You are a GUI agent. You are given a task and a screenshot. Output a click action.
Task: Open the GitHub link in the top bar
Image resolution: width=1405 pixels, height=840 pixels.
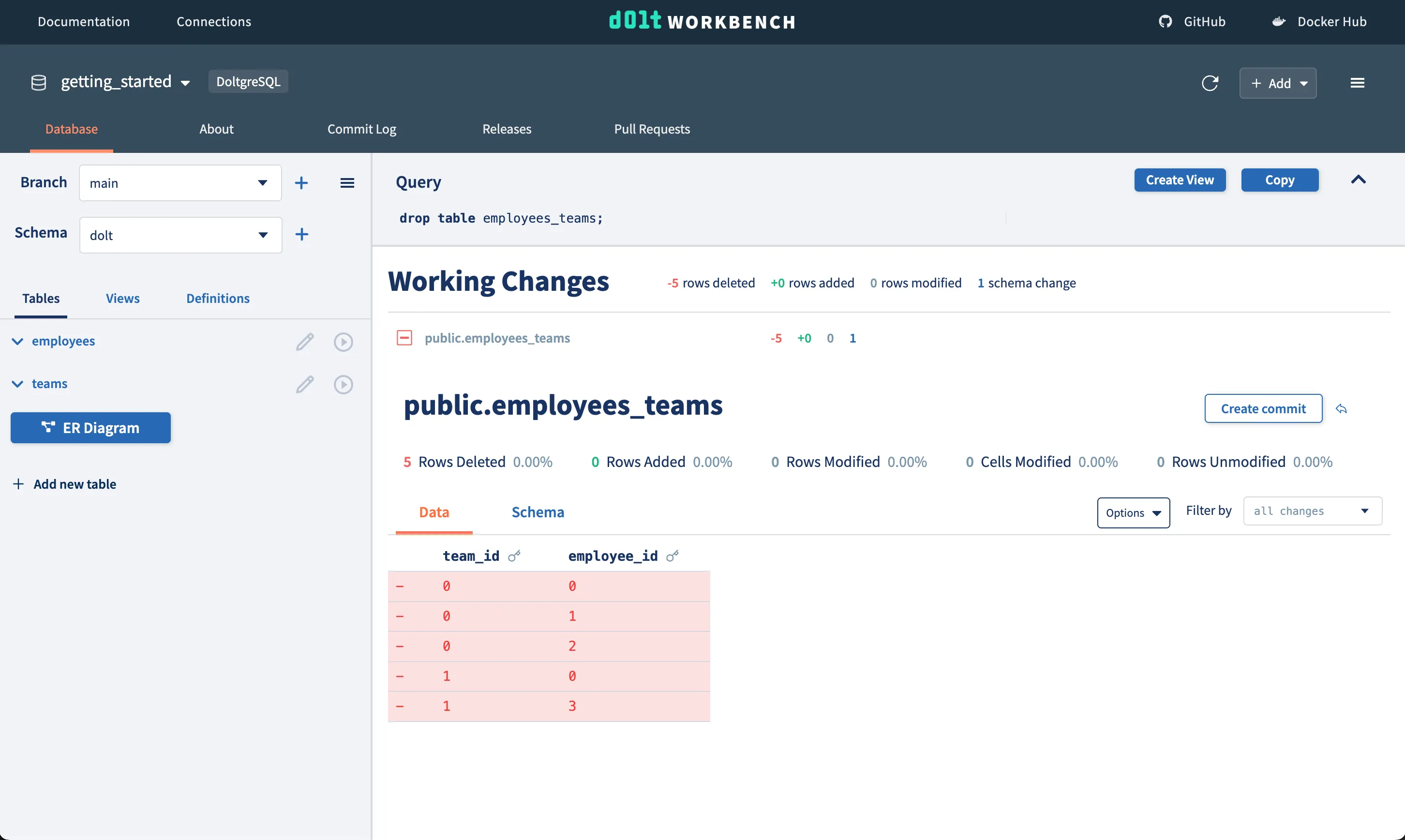tap(1192, 21)
